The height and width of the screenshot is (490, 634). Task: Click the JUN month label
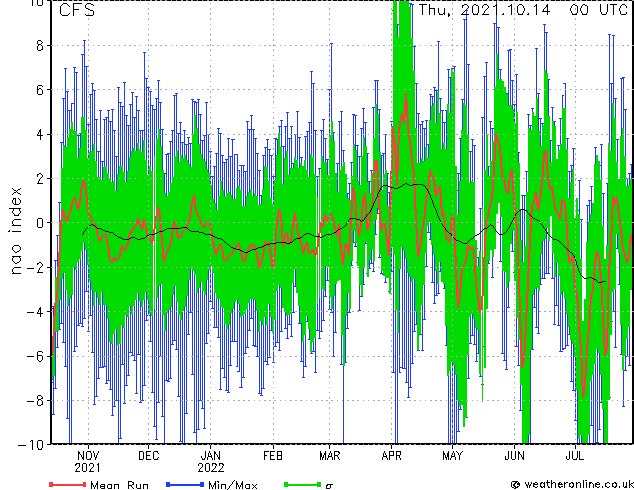[514, 456]
